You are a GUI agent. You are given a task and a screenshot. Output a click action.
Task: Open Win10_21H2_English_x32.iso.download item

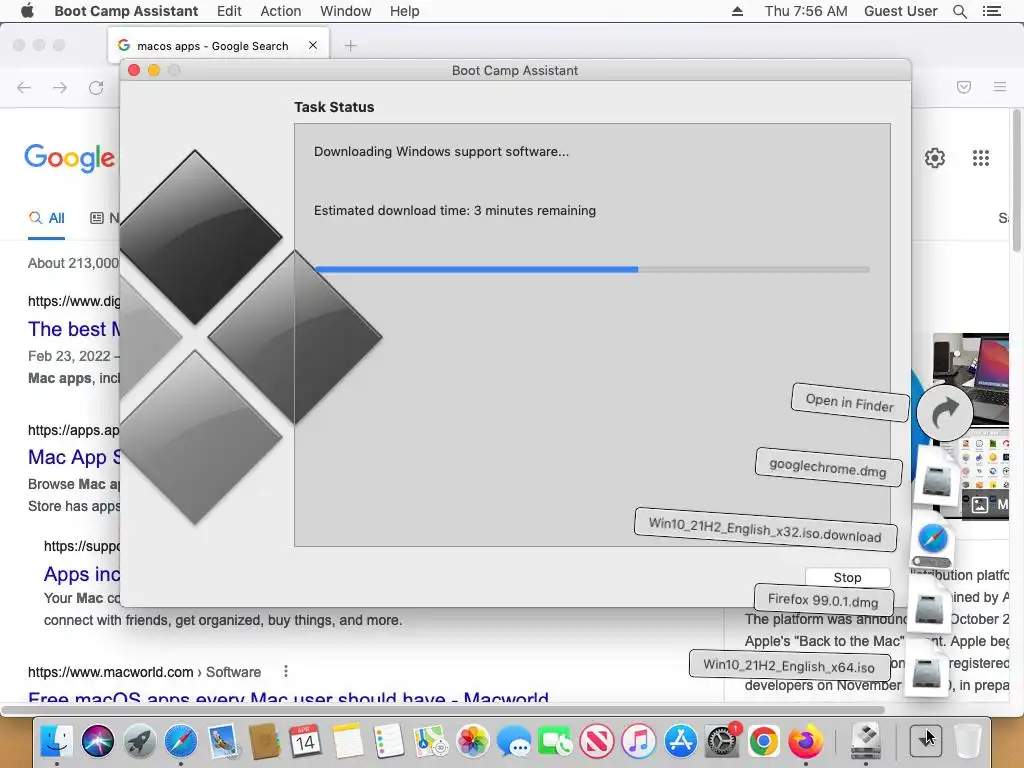click(765, 530)
